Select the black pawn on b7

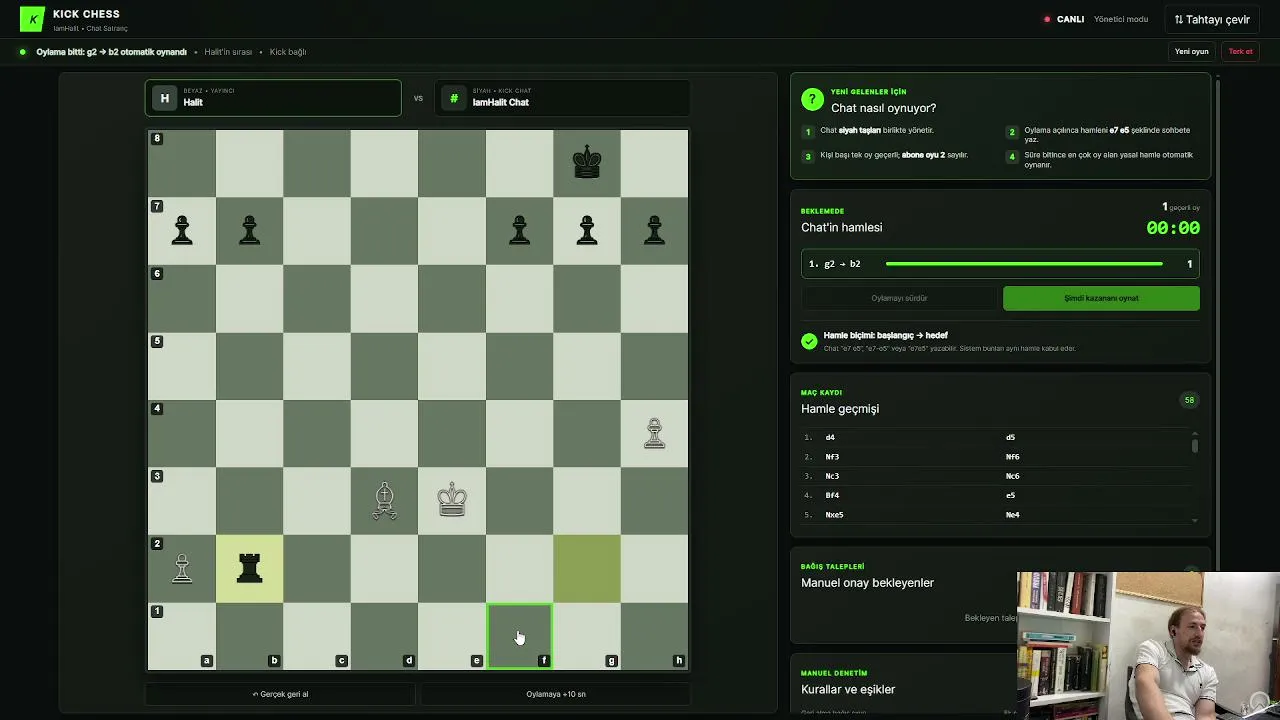[x=249, y=230]
